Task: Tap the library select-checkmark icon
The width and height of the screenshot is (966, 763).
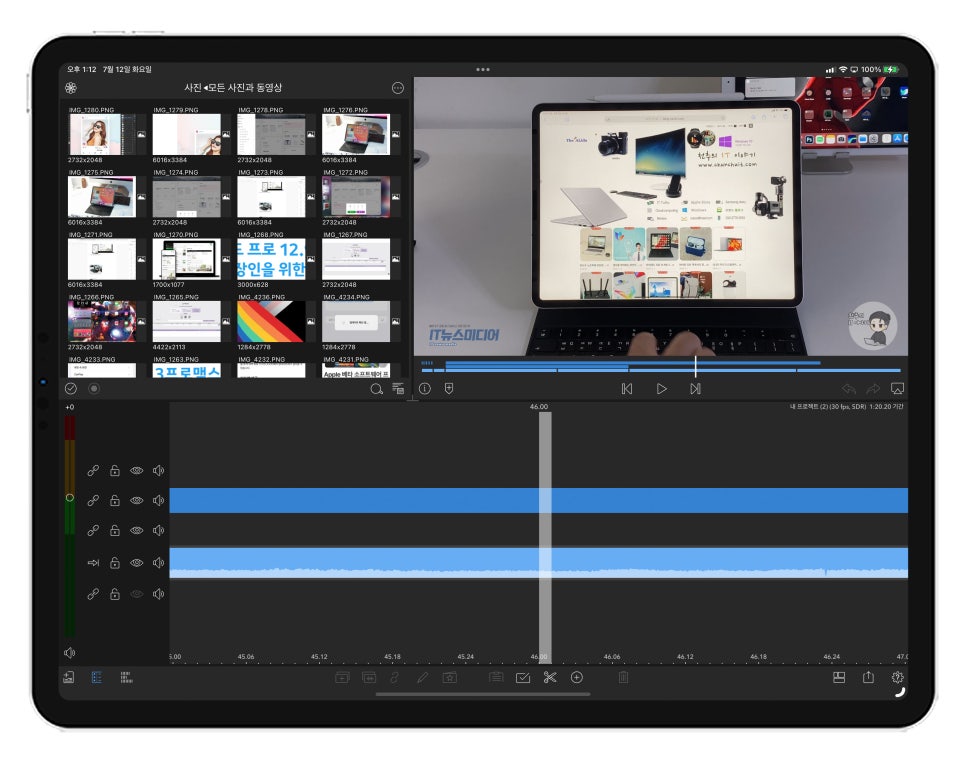Action: click(x=71, y=388)
